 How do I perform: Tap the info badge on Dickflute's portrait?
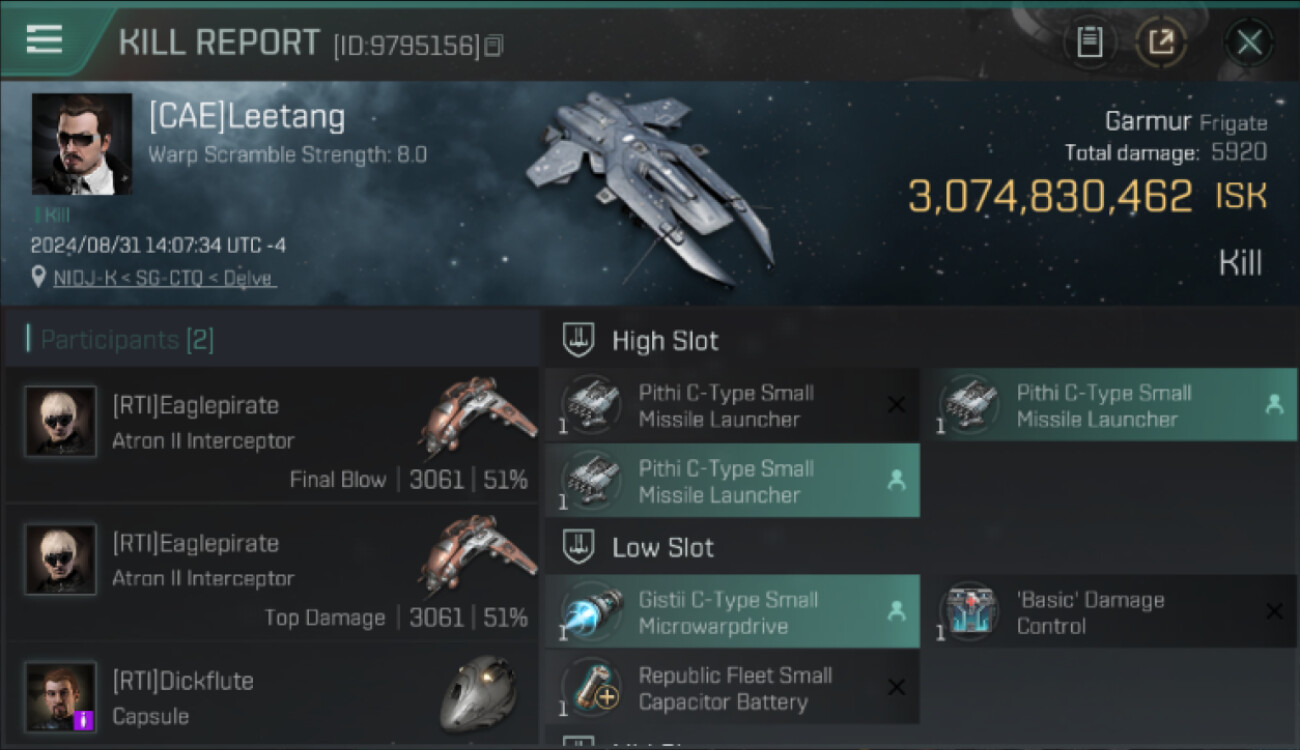click(x=84, y=719)
